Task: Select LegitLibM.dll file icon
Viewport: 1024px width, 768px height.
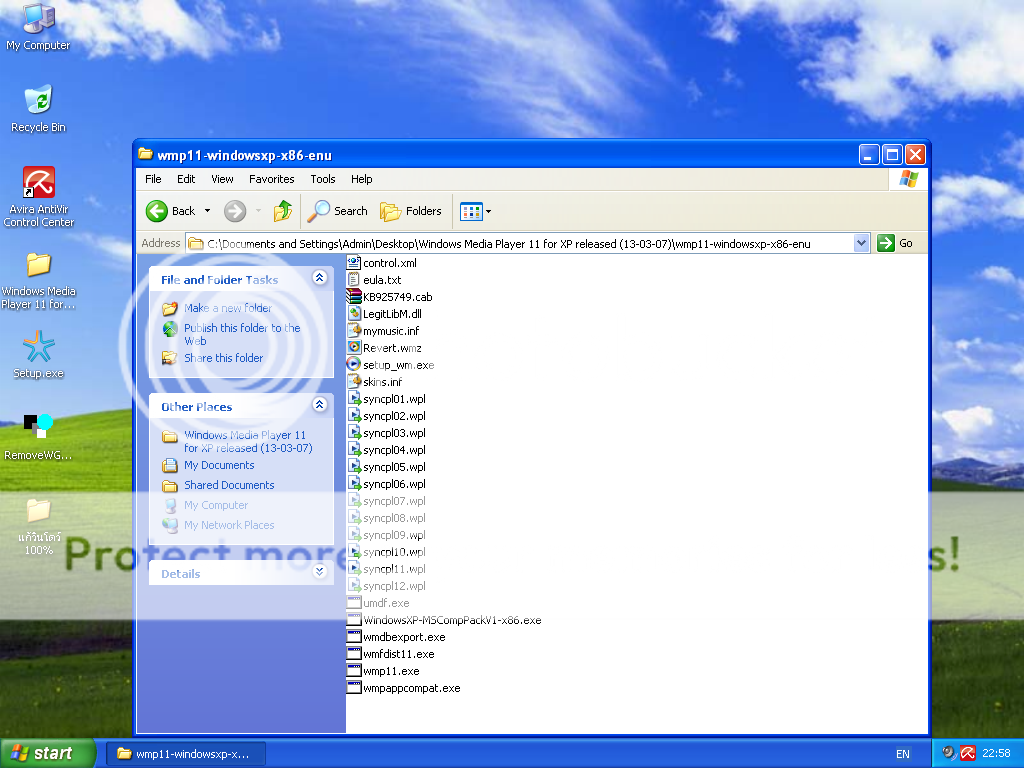Action: 354,313
